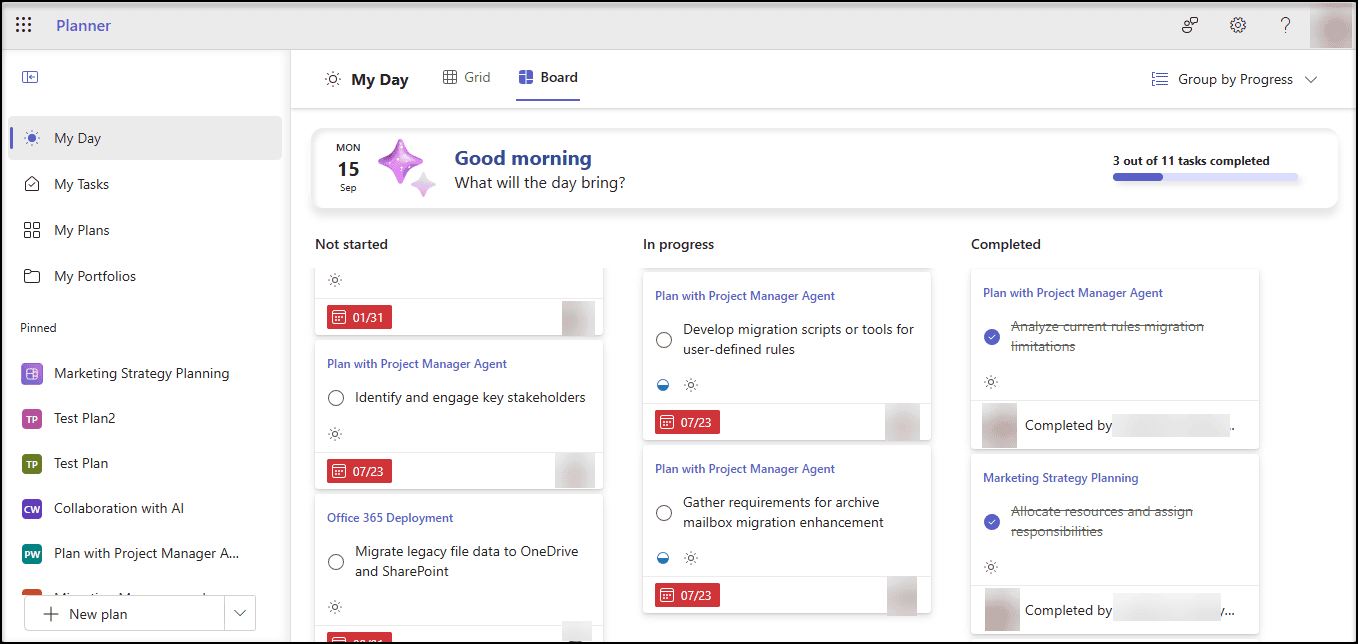Open the app launcher waffle menu

click(x=24, y=25)
